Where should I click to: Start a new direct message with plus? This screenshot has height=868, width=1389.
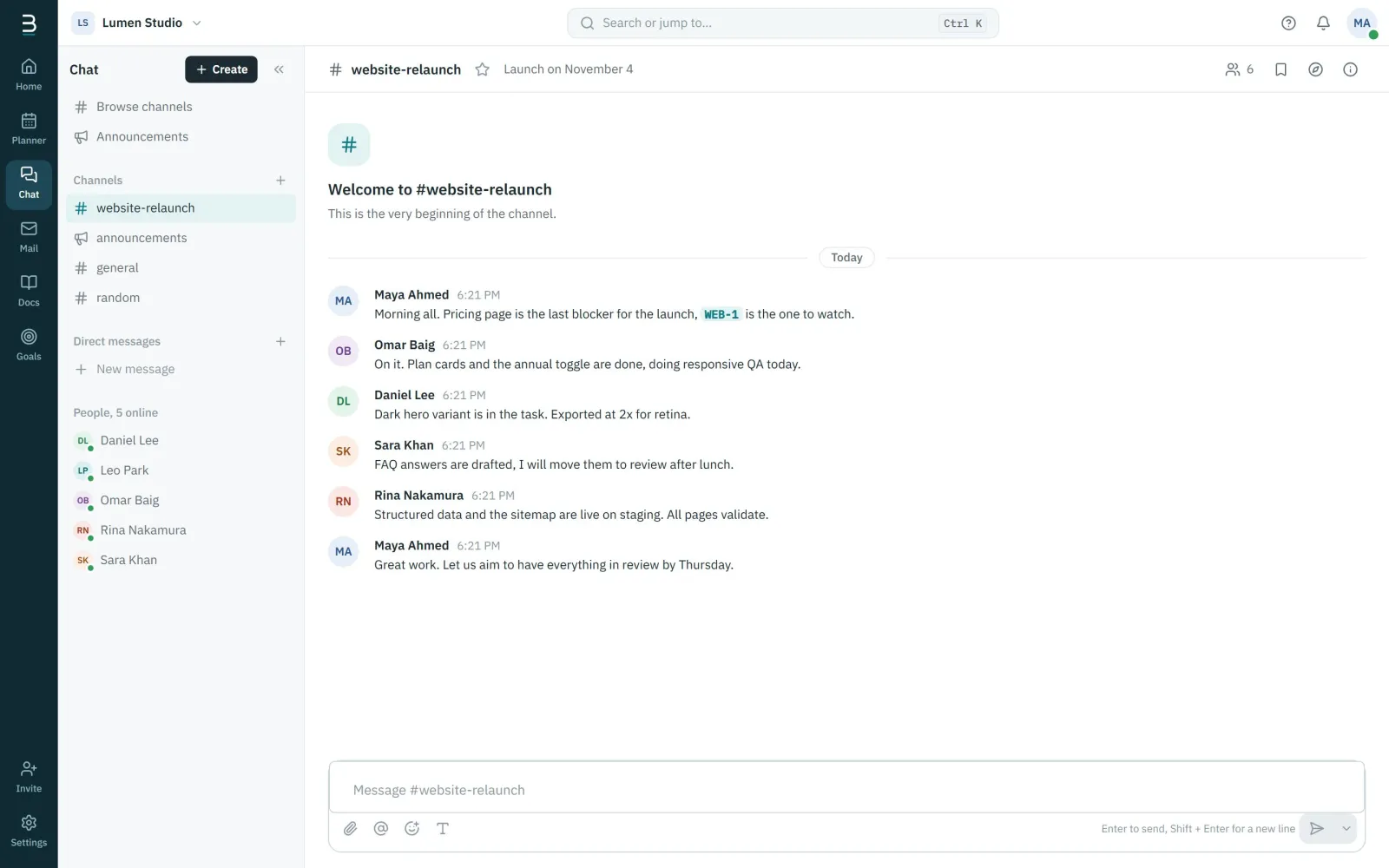(x=280, y=342)
